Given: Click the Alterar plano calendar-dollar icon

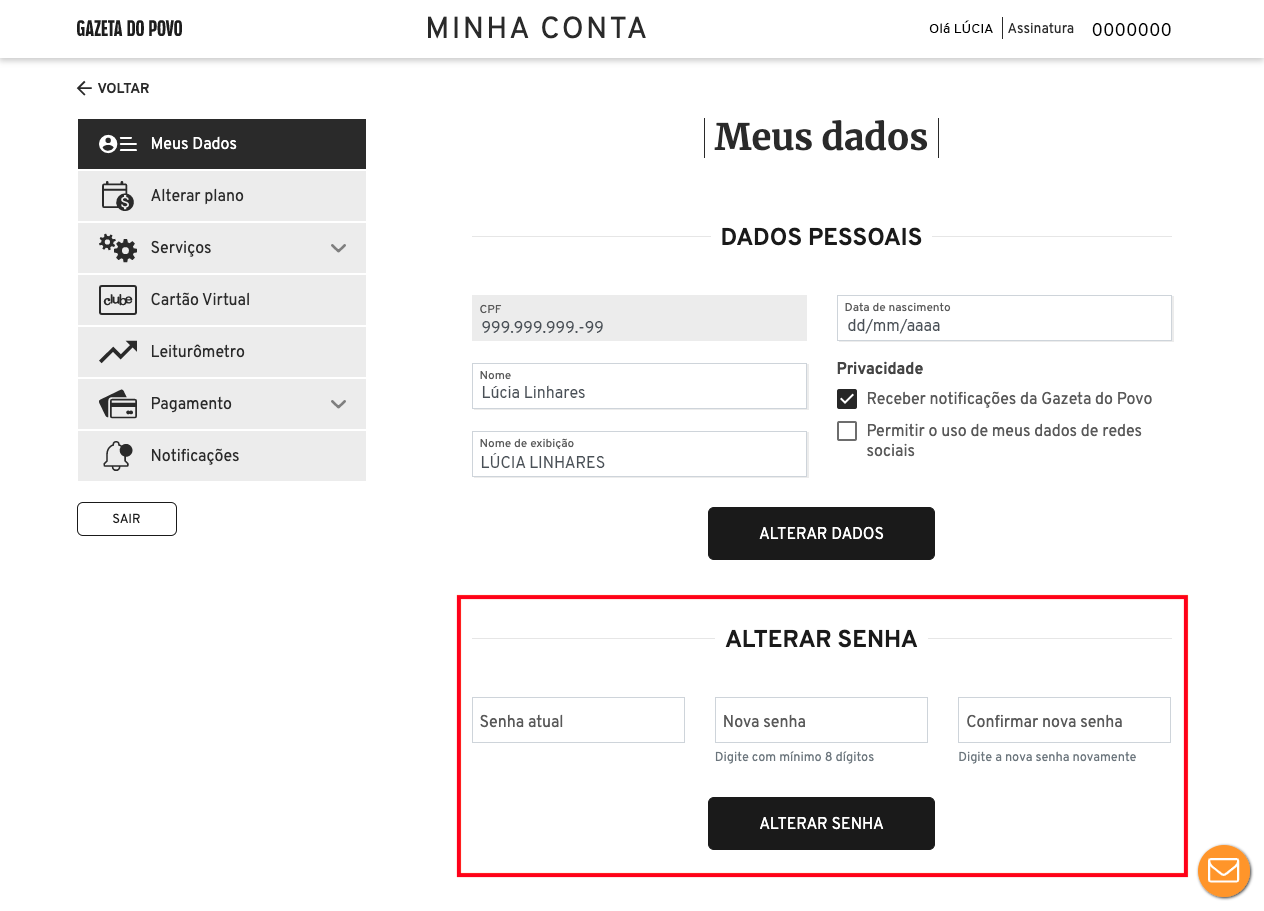Looking at the screenshot, I should (117, 196).
